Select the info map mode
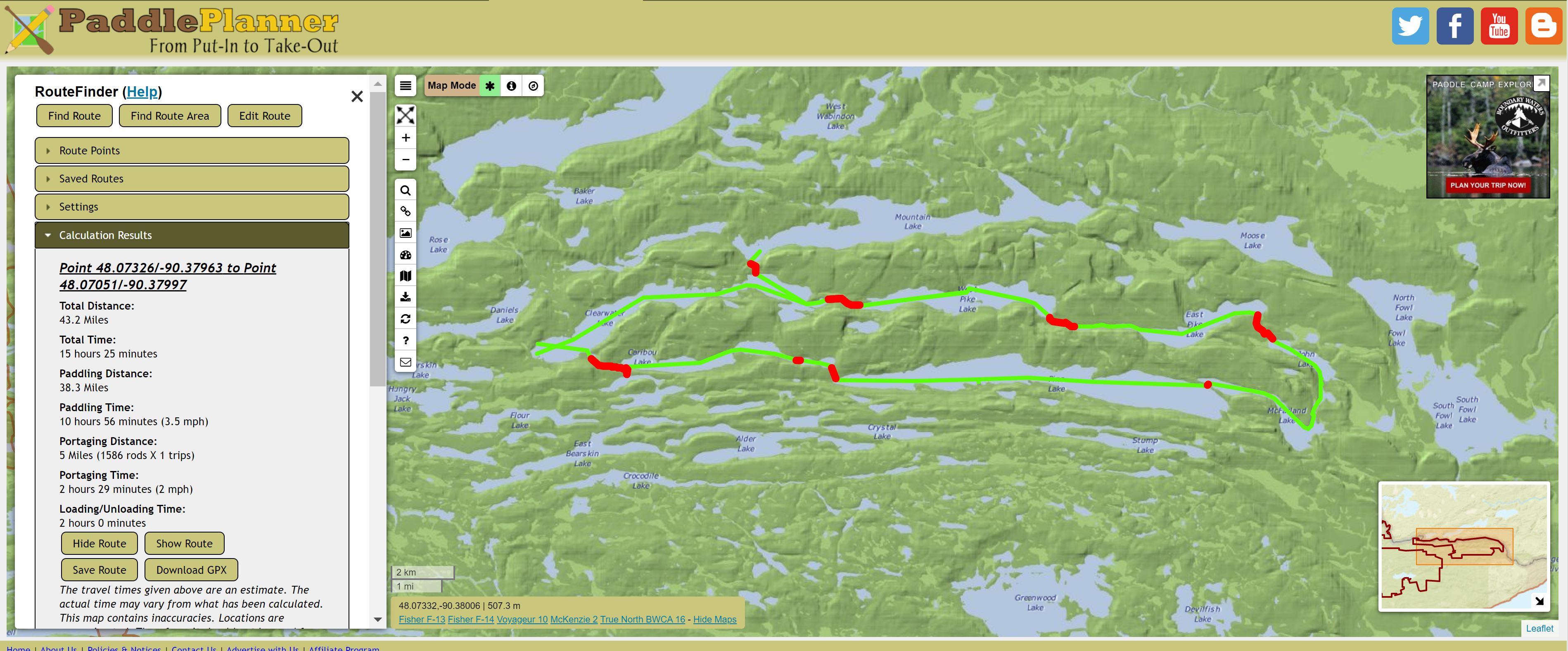 [511, 86]
